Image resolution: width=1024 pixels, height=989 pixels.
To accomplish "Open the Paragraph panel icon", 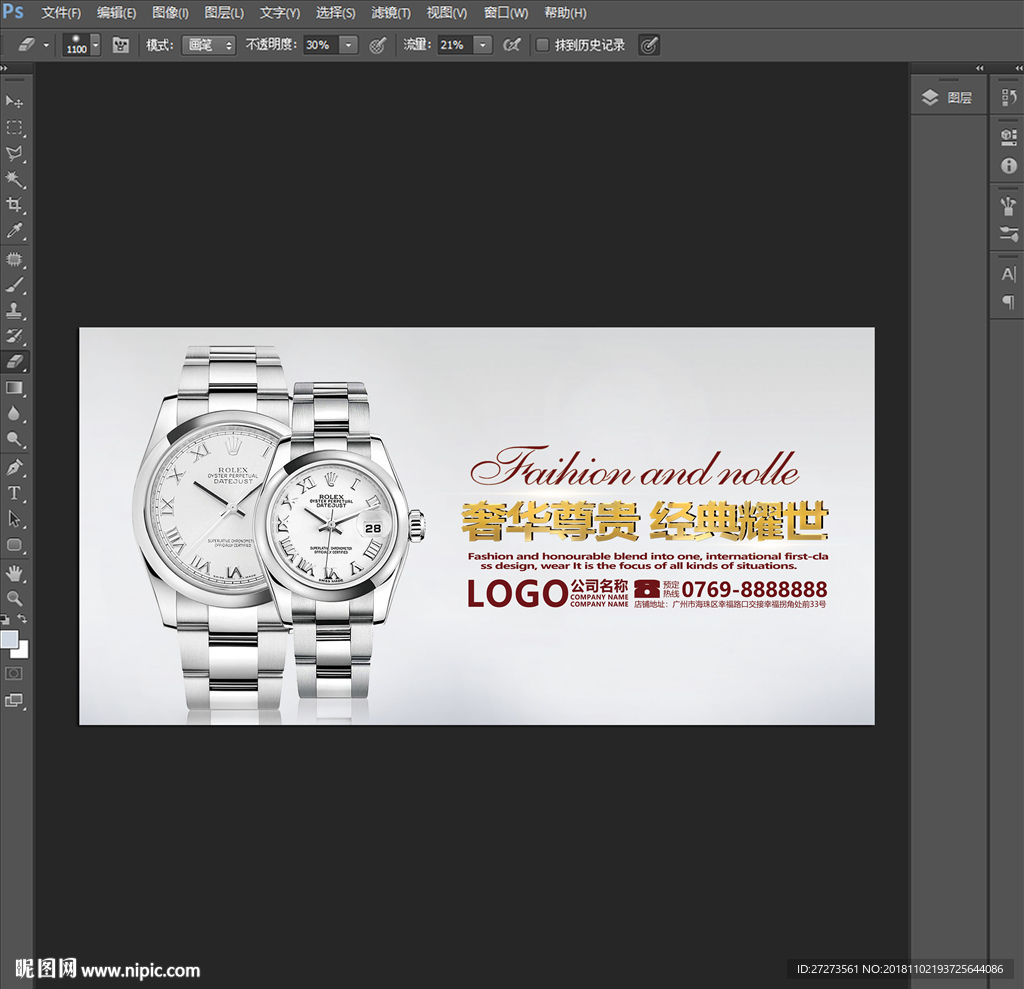I will tap(1009, 301).
